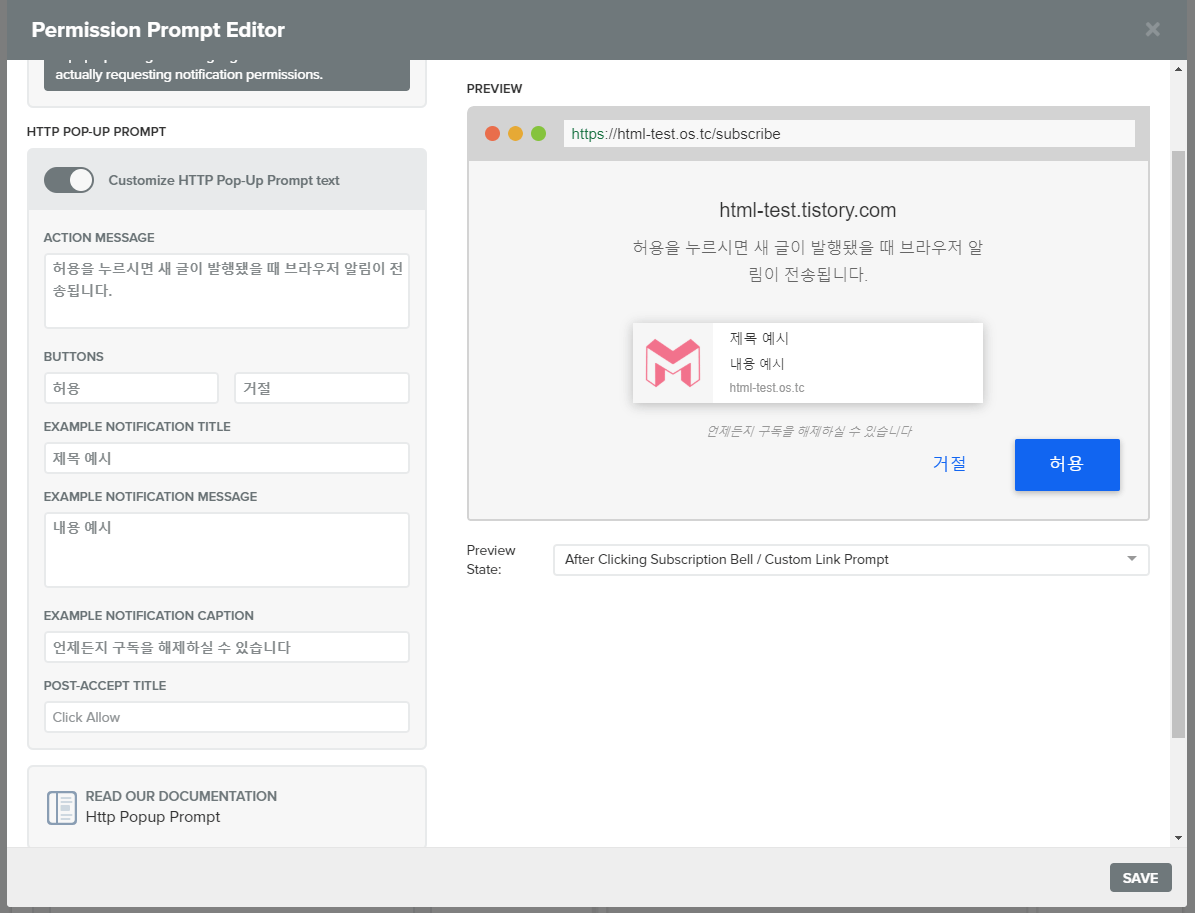Click into the Action Message text area

point(226,291)
